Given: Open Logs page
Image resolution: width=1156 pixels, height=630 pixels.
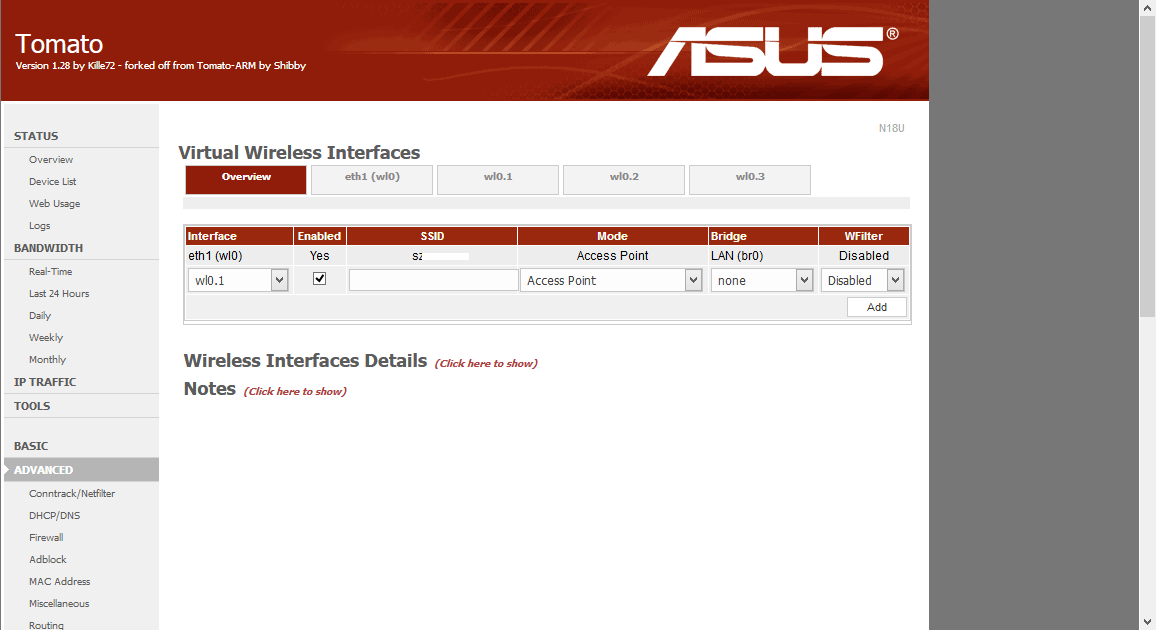Looking at the screenshot, I should (40, 226).
